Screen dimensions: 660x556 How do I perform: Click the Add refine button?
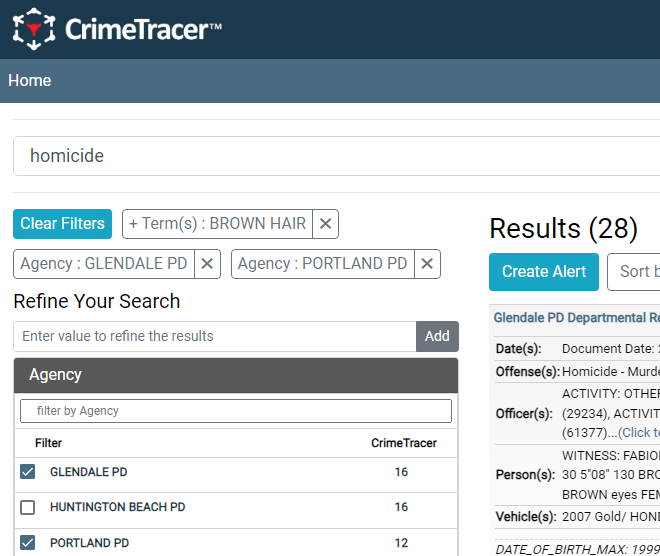click(437, 336)
